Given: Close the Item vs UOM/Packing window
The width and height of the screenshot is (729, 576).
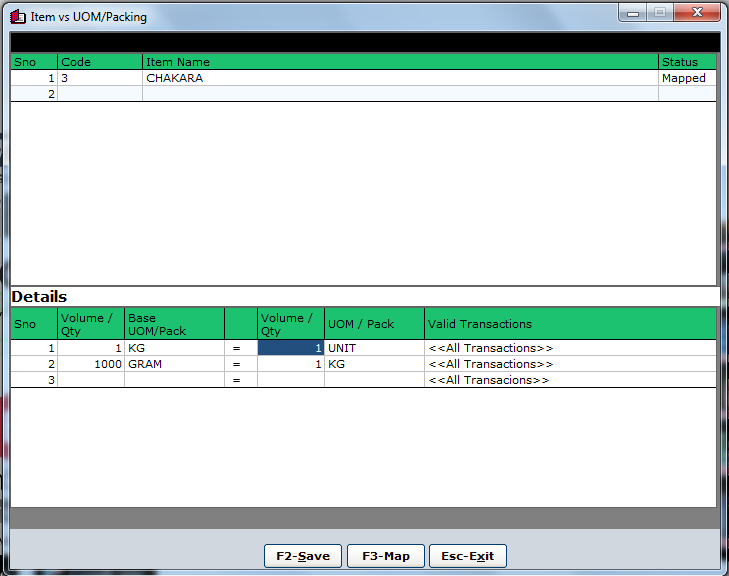Looking at the screenshot, I should pyautogui.click(x=697, y=13).
